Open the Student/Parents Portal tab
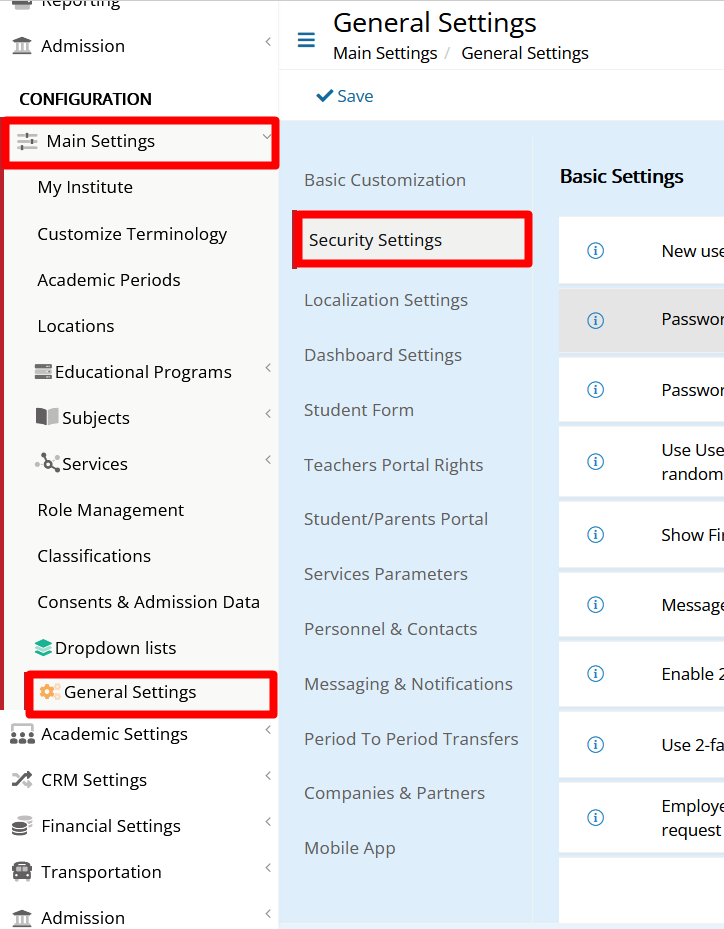The image size is (724, 929). tap(396, 519)
